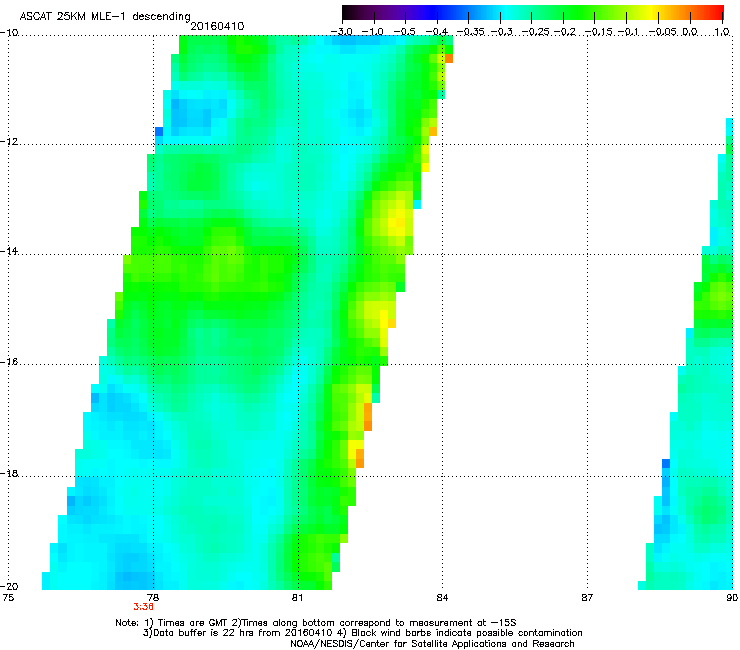Click the plot title "ASCAT 25KM MLE-1 descending"

pos(105,16)
